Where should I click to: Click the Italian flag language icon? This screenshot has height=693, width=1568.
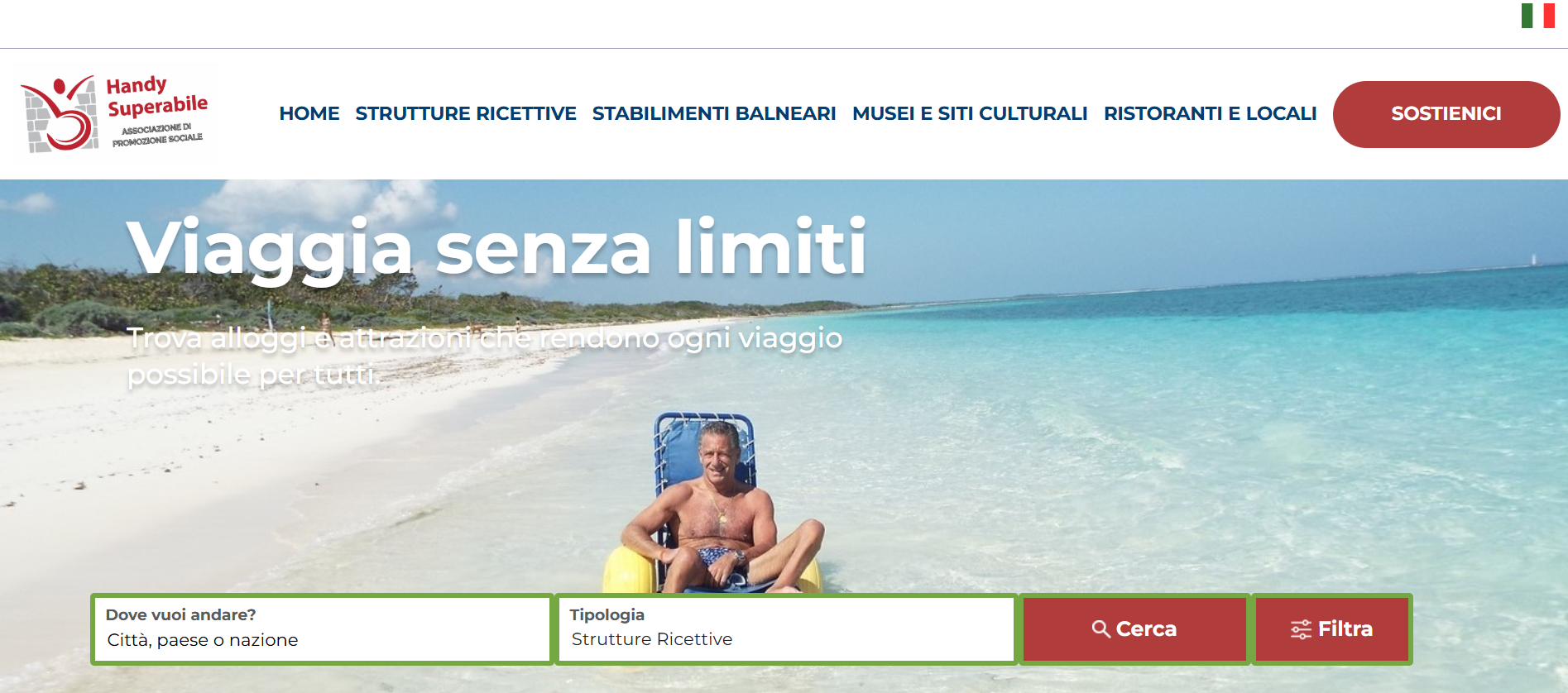pyautogui.click(x=1537, y=16)
